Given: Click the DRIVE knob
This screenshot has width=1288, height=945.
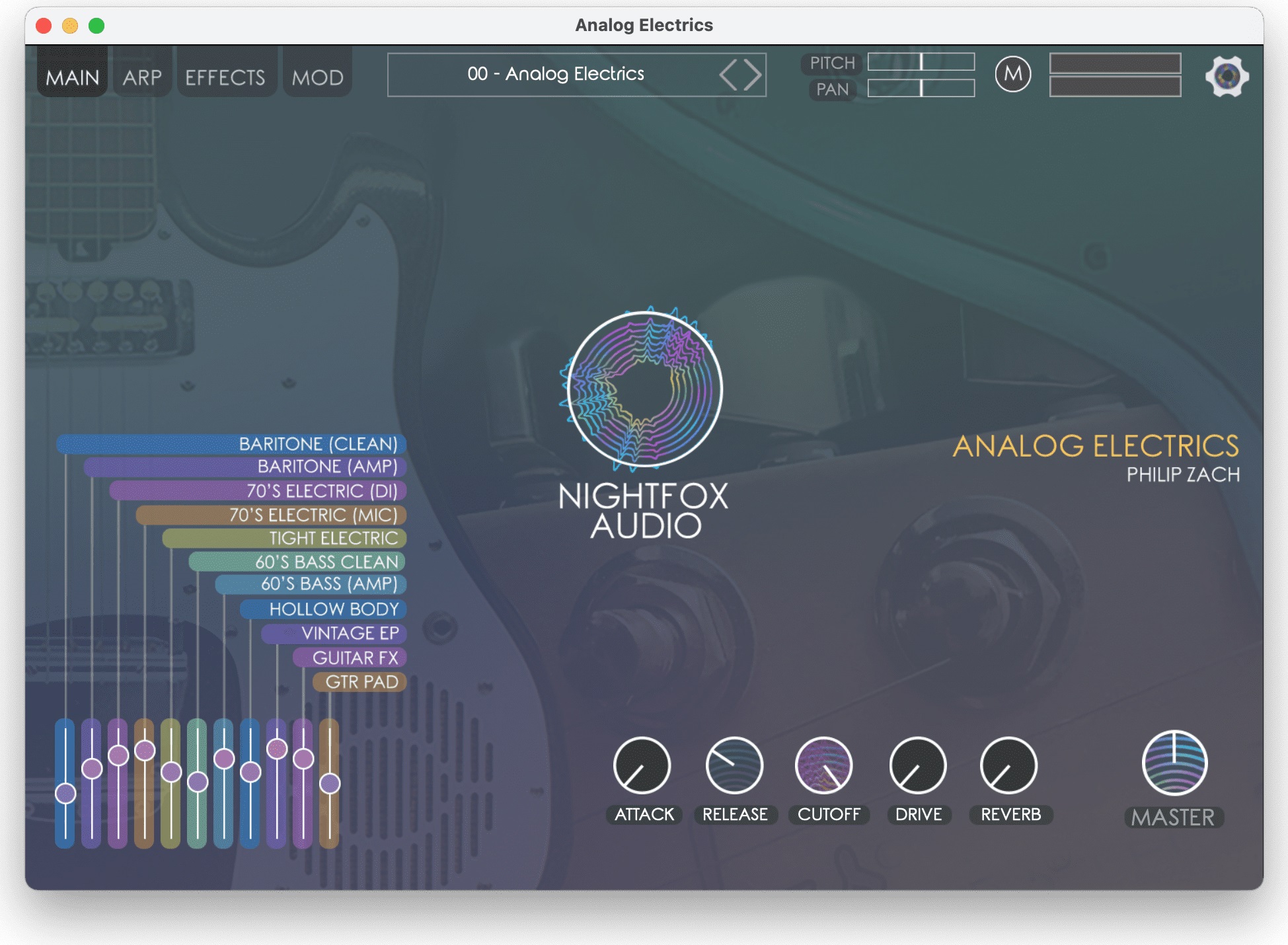Looking at the screenshot, I should 918,765.
